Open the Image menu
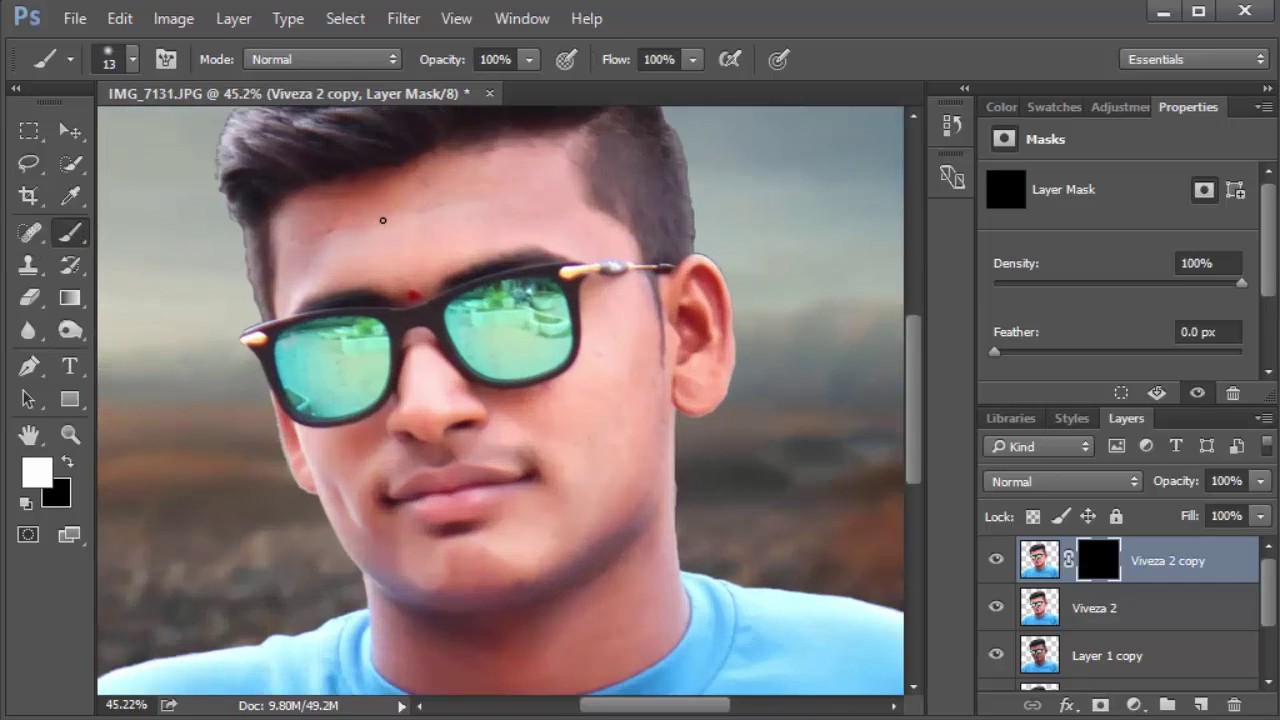This screenshot has height=720, width=1280. coord(173,18)
